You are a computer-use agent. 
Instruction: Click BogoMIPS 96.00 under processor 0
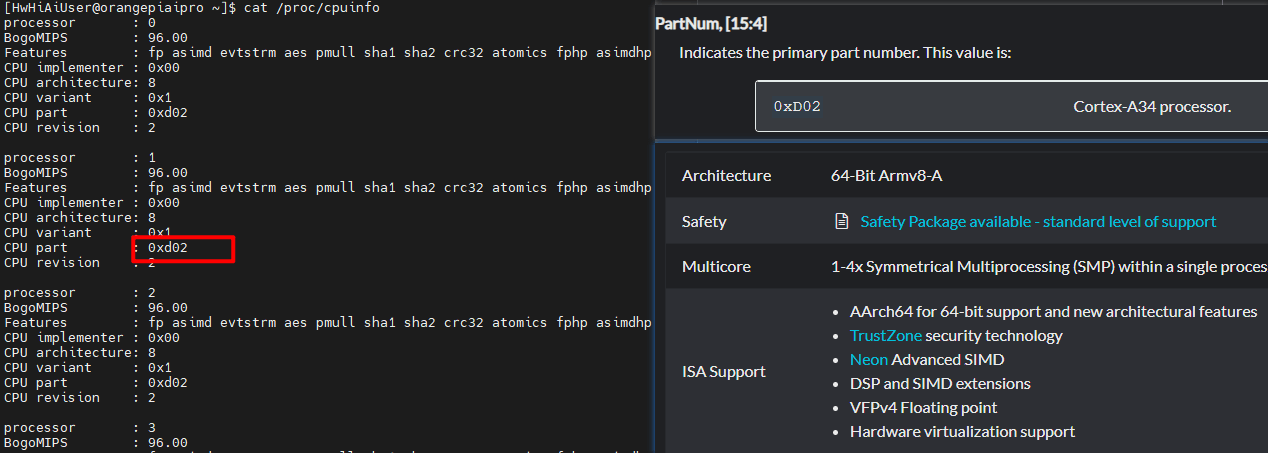(96, 38)
